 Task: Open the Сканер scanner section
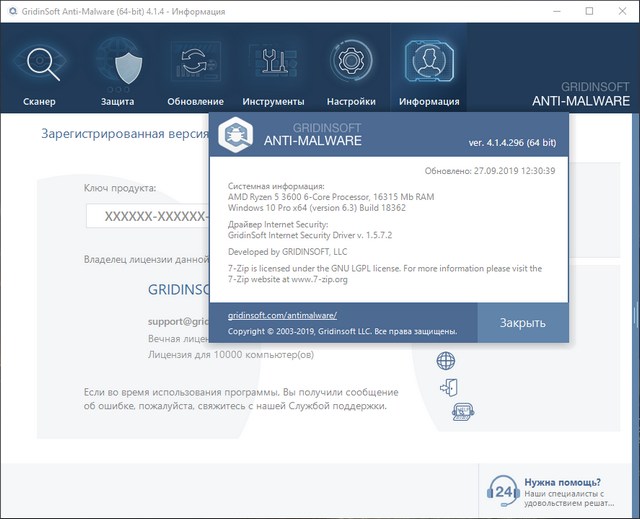point(40,71)
